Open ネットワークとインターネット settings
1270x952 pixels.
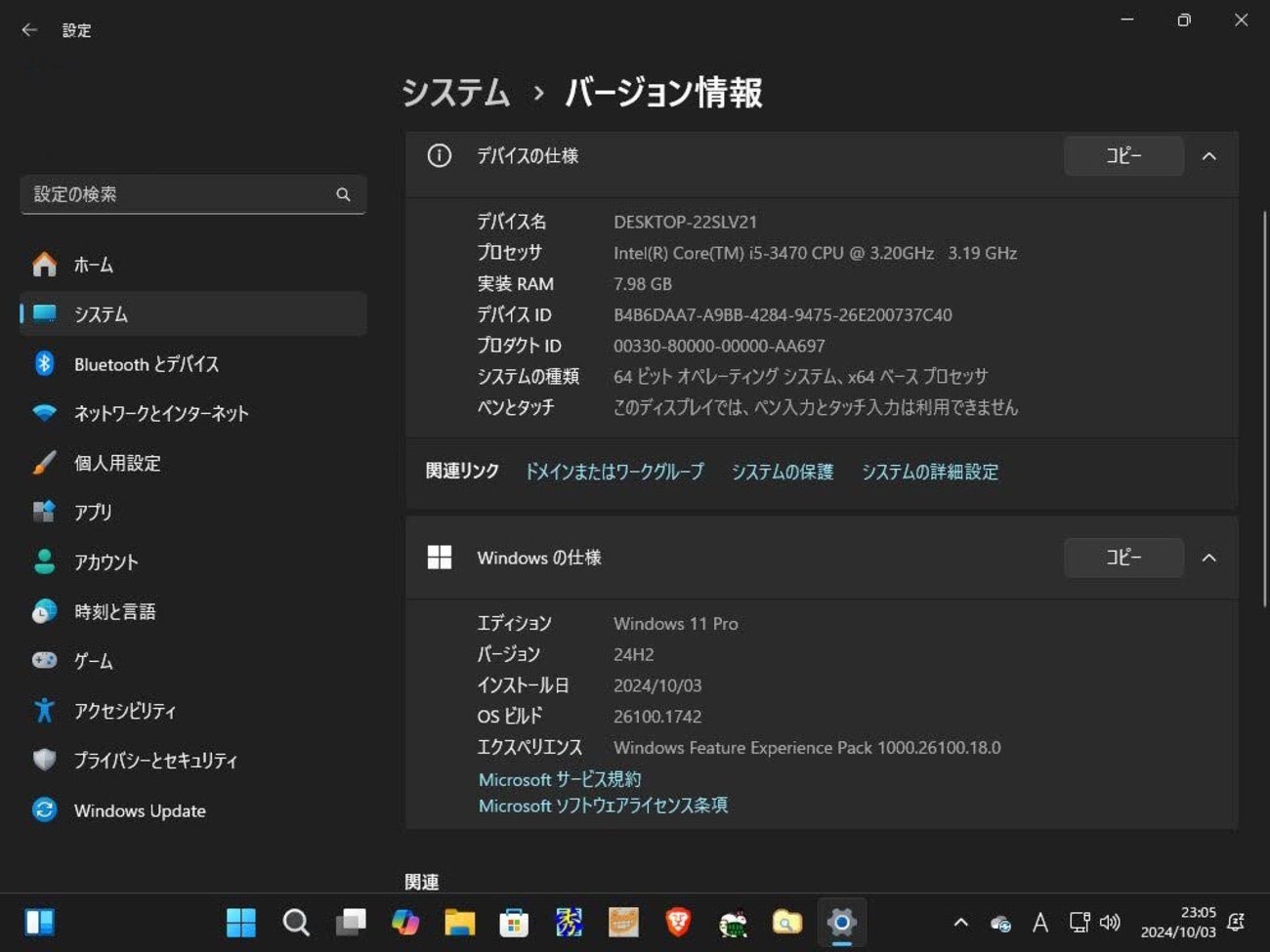pos(192,413)
